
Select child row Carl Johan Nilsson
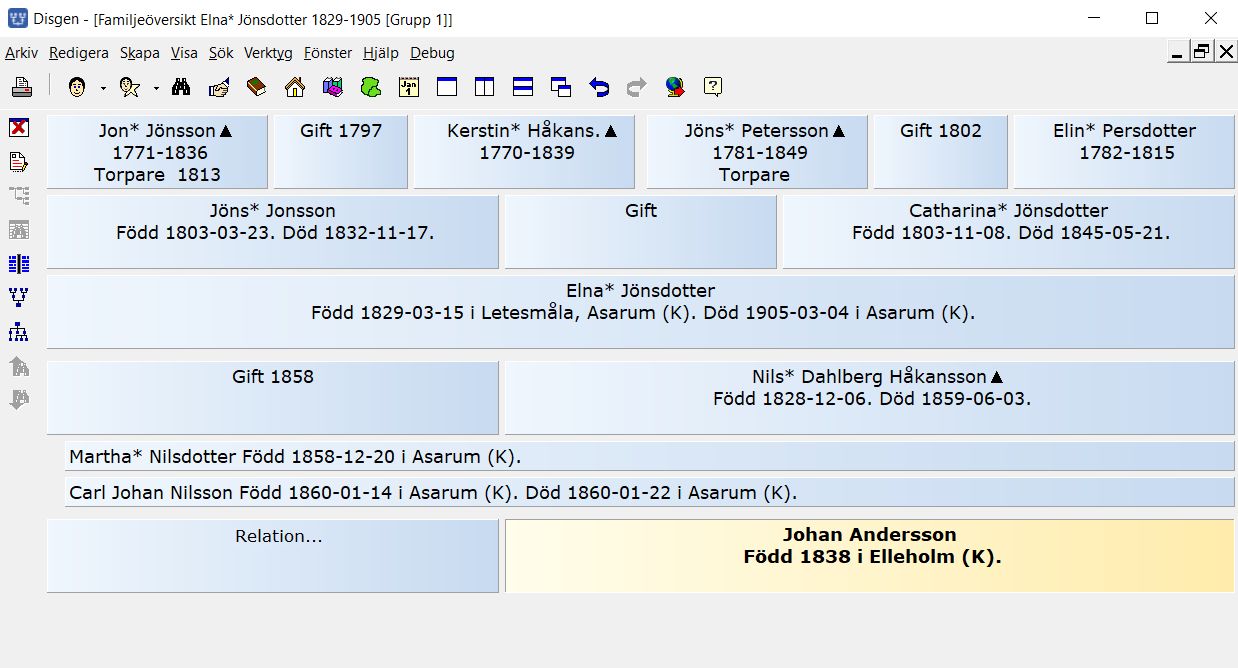650,493
